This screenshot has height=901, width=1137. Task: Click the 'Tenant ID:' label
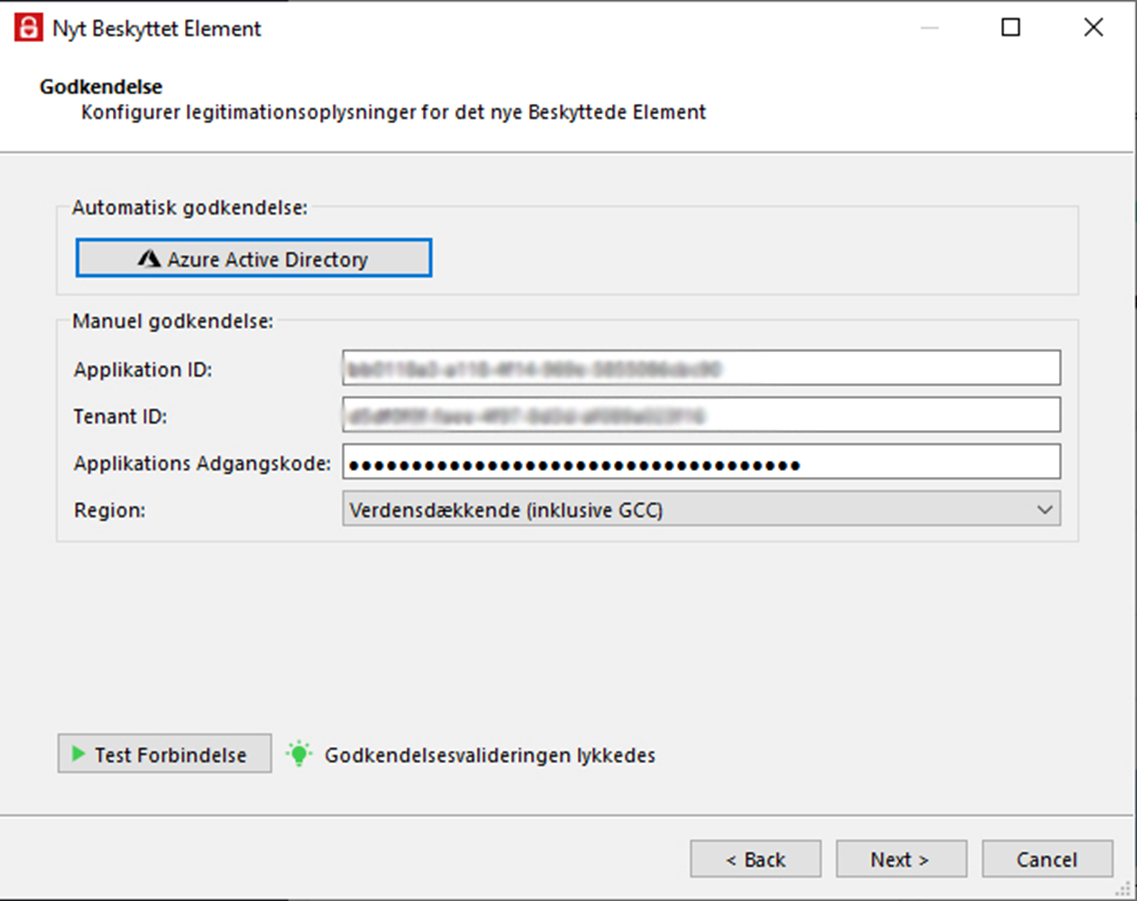pyautogui.click(x=120, y=417)
